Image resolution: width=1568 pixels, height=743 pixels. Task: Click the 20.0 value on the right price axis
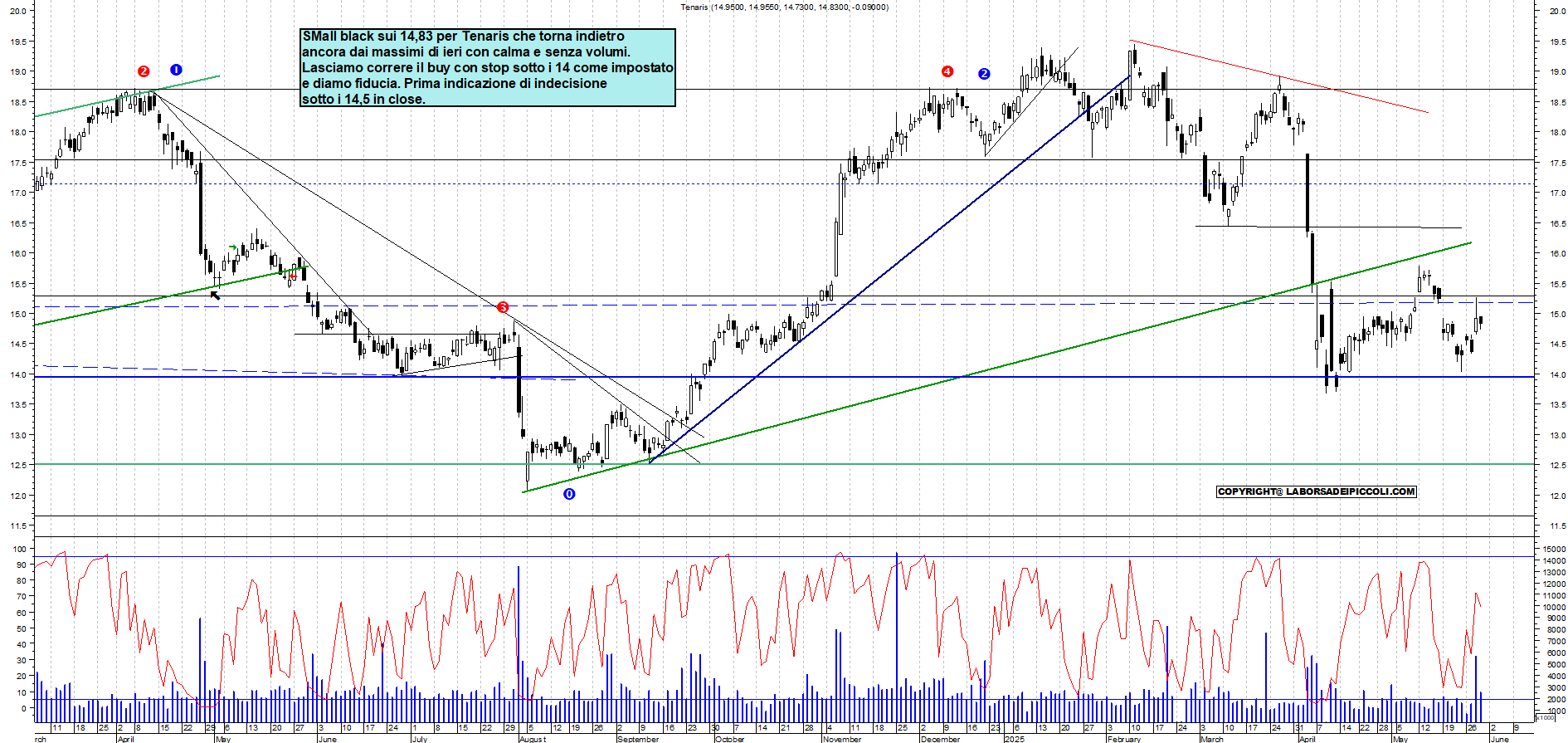point(1557,11)
